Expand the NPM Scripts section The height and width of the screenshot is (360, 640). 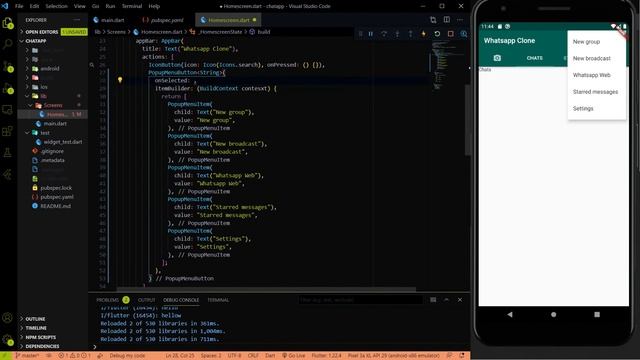coord(40,337)
